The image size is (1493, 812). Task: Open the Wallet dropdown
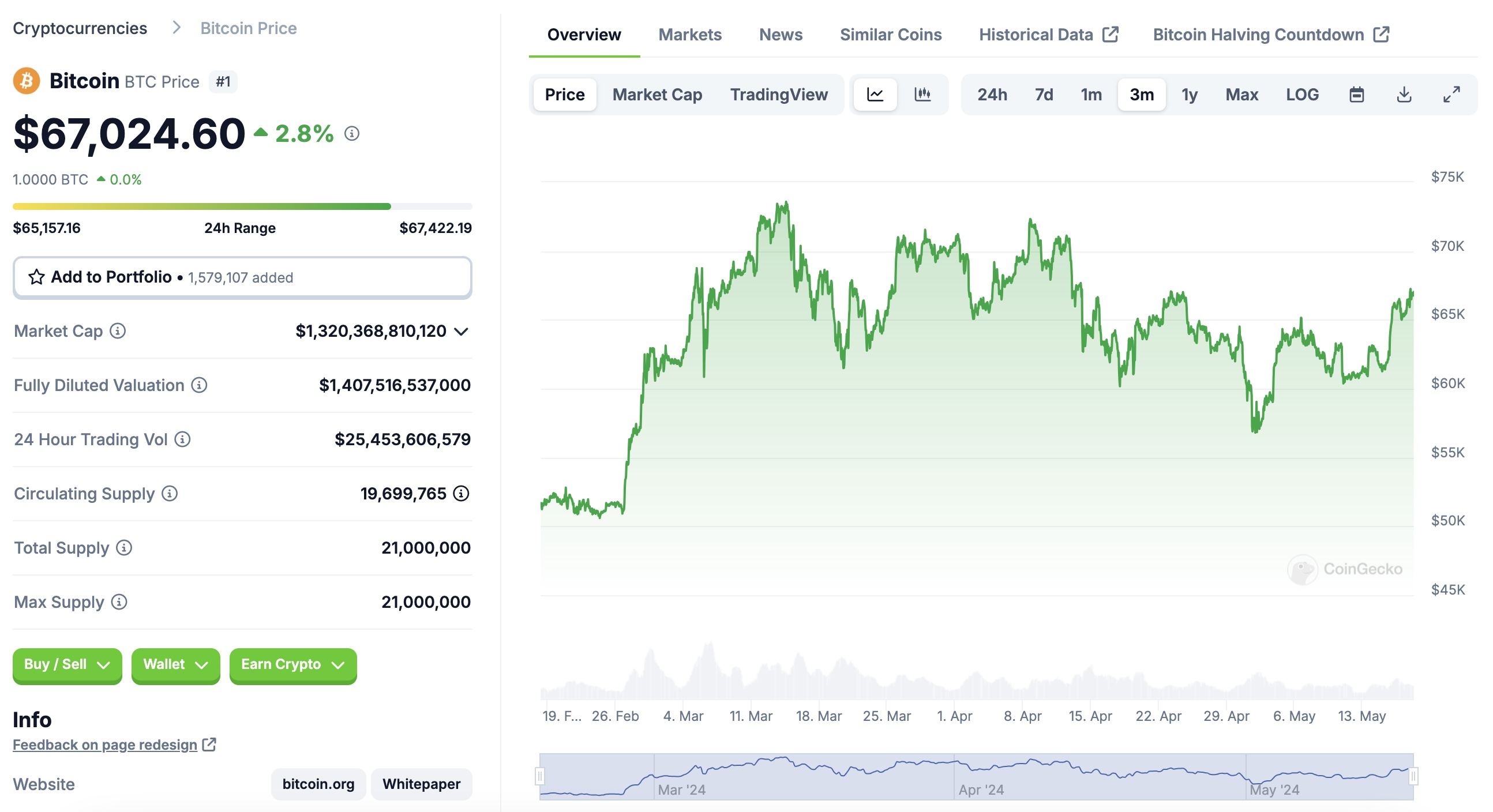coord(175,665)
